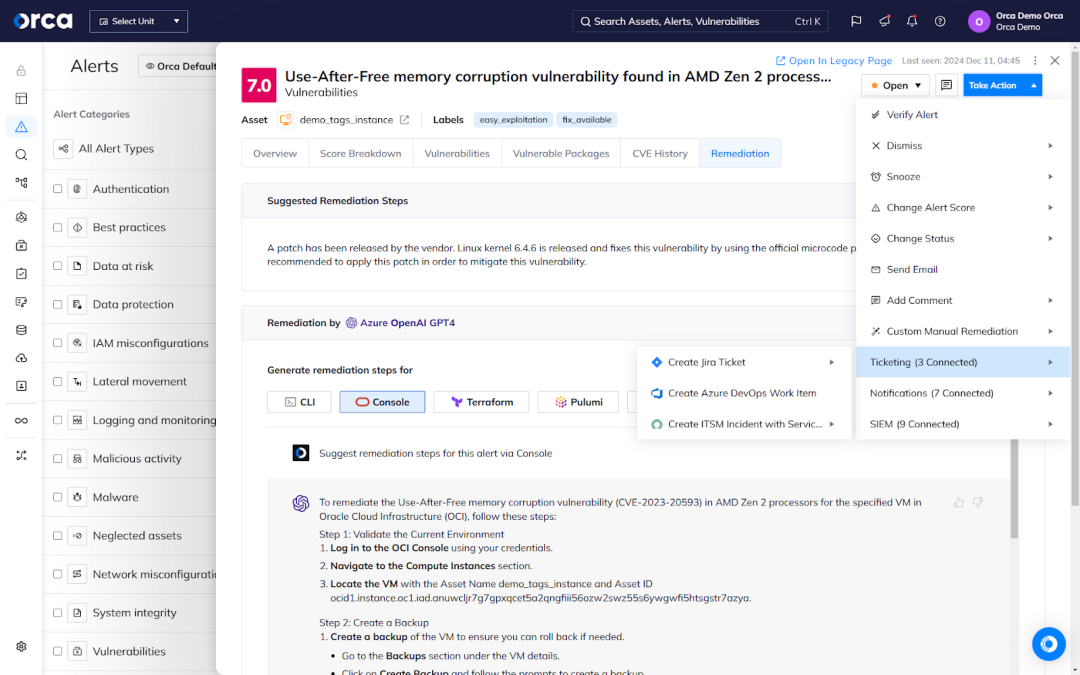Open the compliance clipboard-check icon in sidebar
This screenshot has width=1080, height=675.
point(21,273)
